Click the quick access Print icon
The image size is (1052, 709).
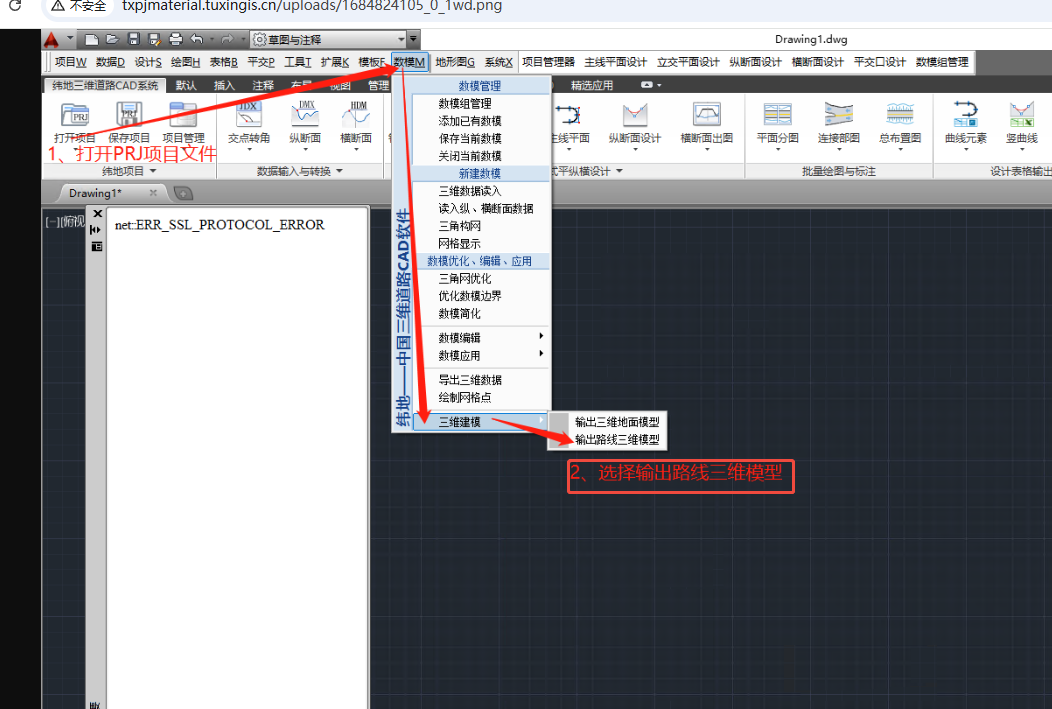pyautogui.click(x=175, y=40)
